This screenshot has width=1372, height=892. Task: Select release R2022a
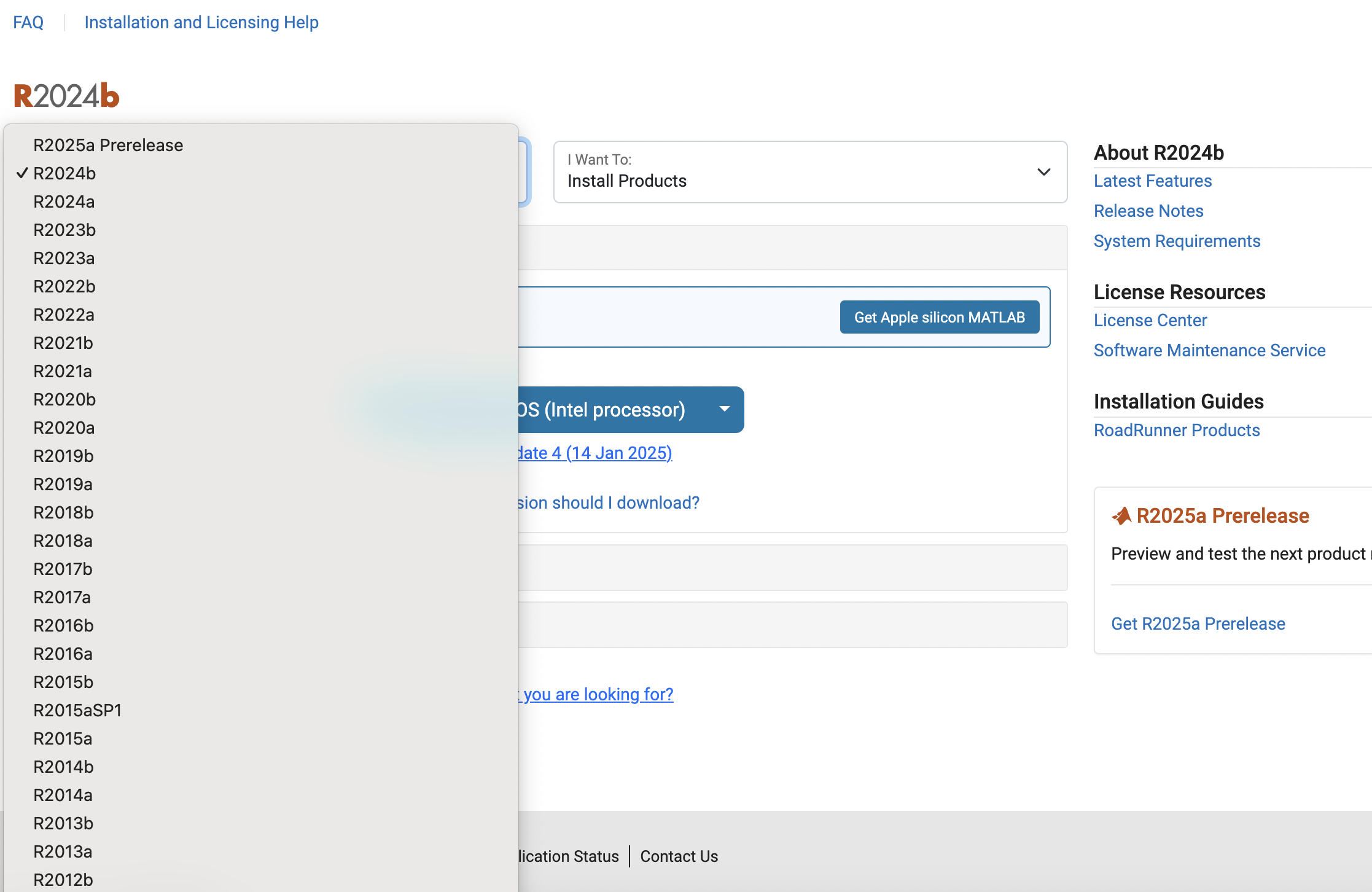pos(64,315)
